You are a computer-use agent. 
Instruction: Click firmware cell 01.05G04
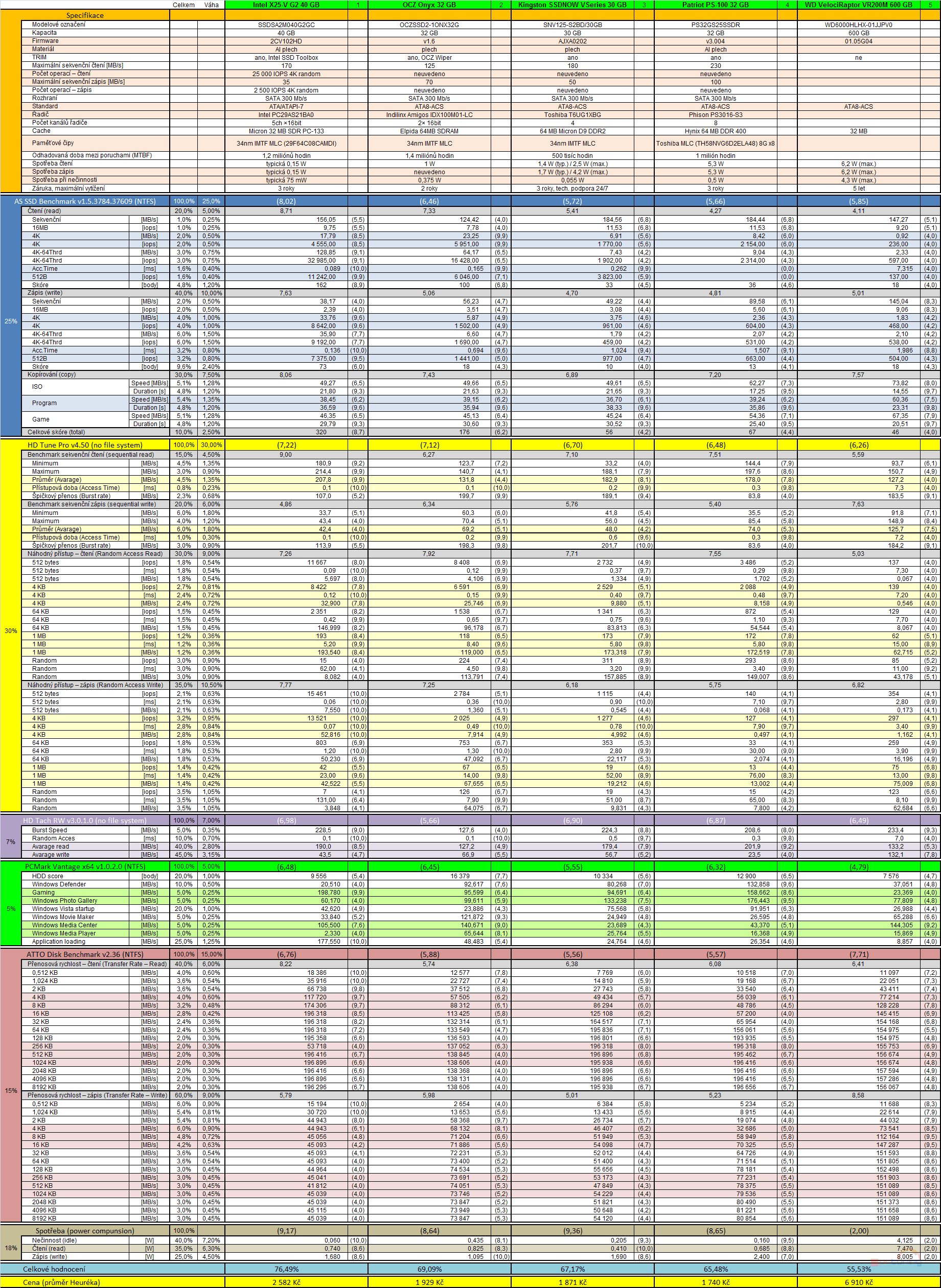pyautogui.click(x=858, y=41)
